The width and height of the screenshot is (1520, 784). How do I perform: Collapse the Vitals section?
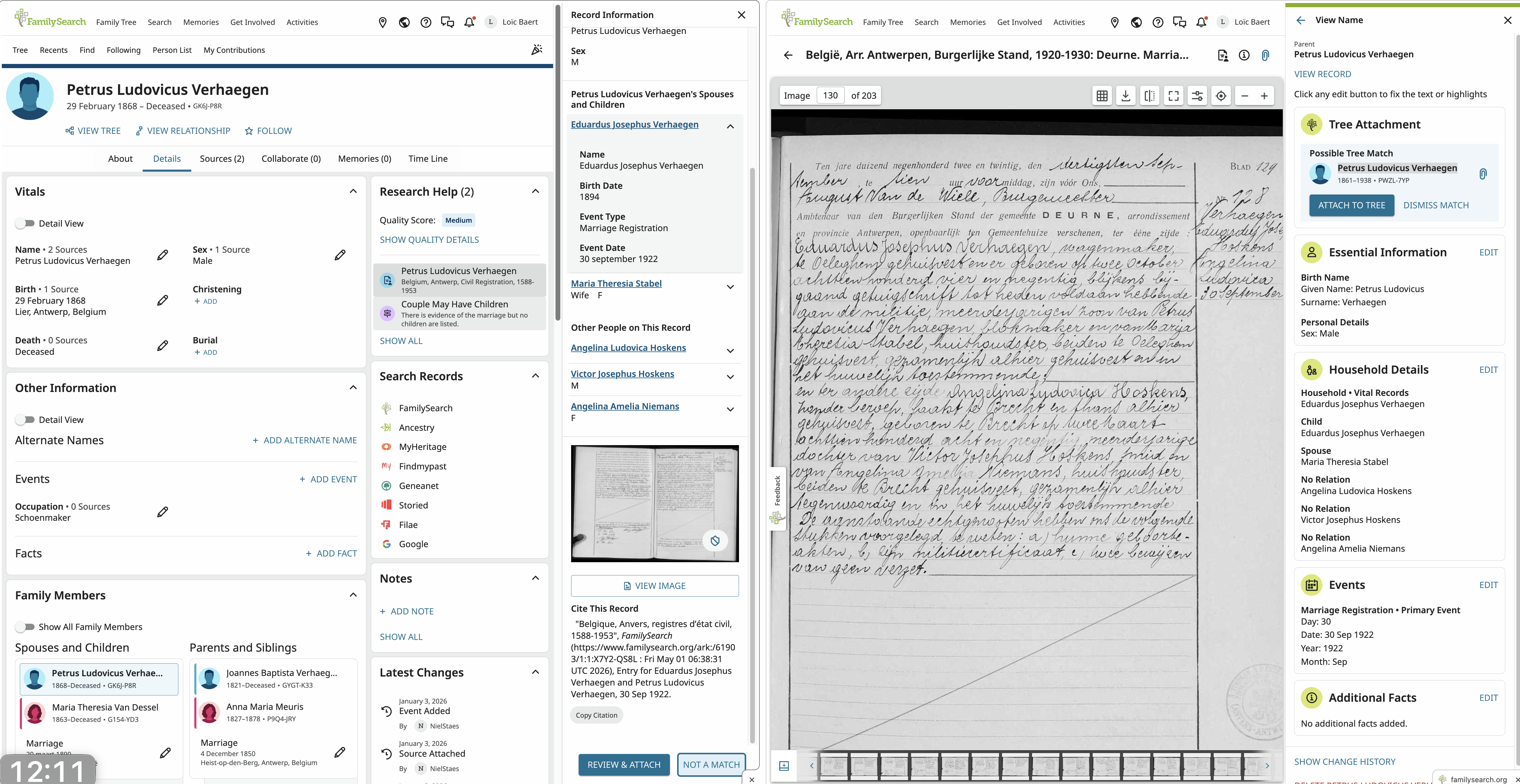(353, 191)
